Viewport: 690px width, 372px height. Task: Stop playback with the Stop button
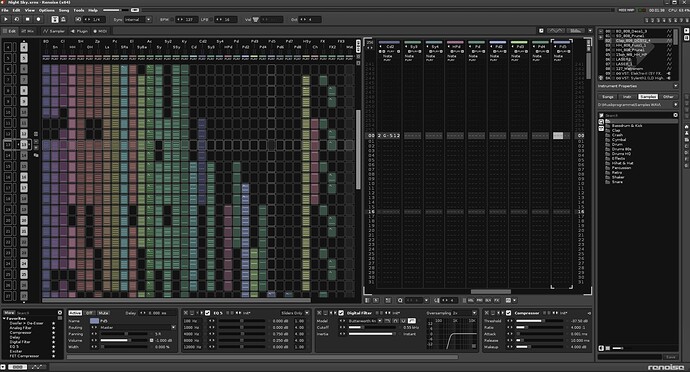27,19
